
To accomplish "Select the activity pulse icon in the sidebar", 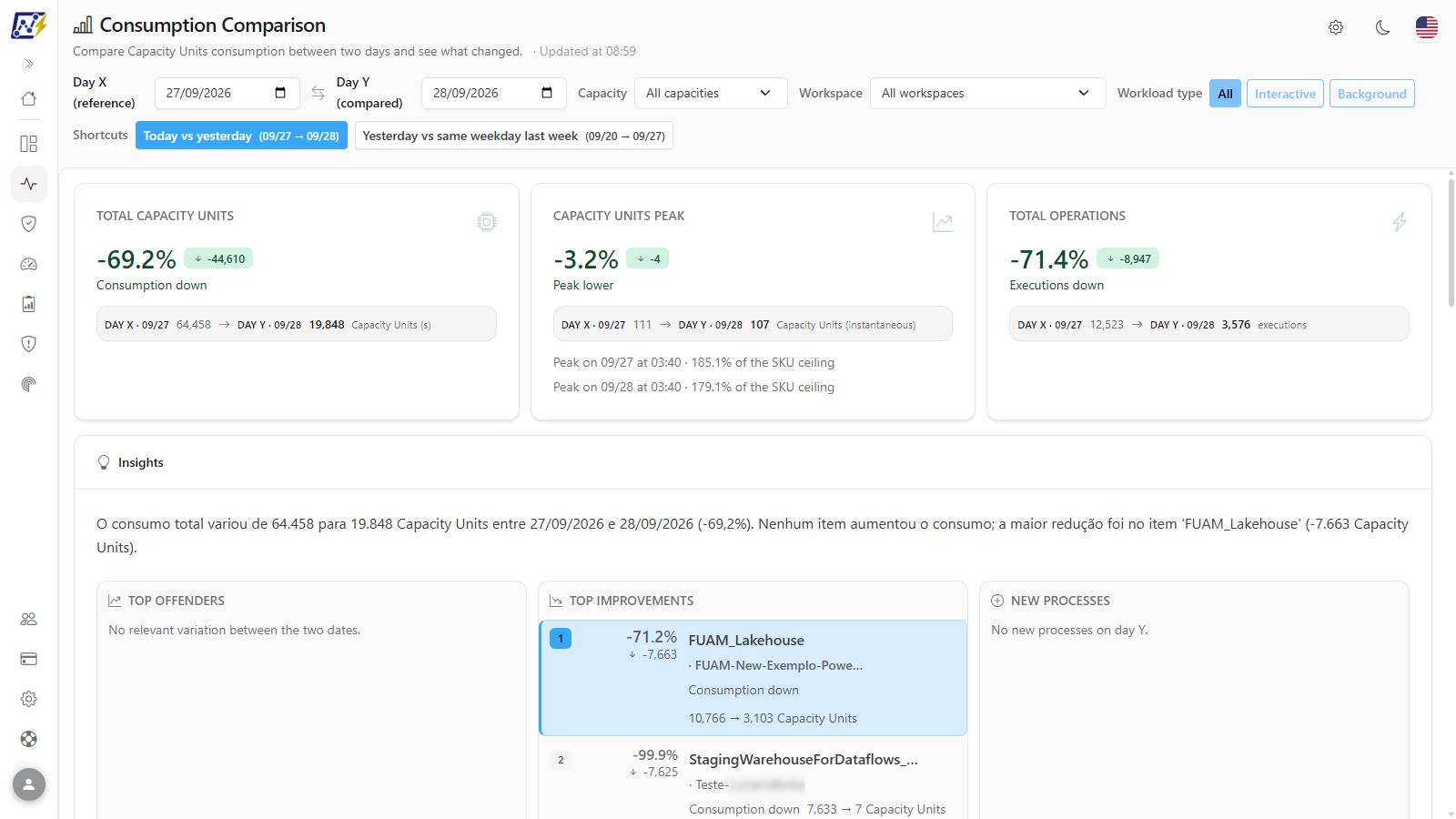I will pos(29,184).
